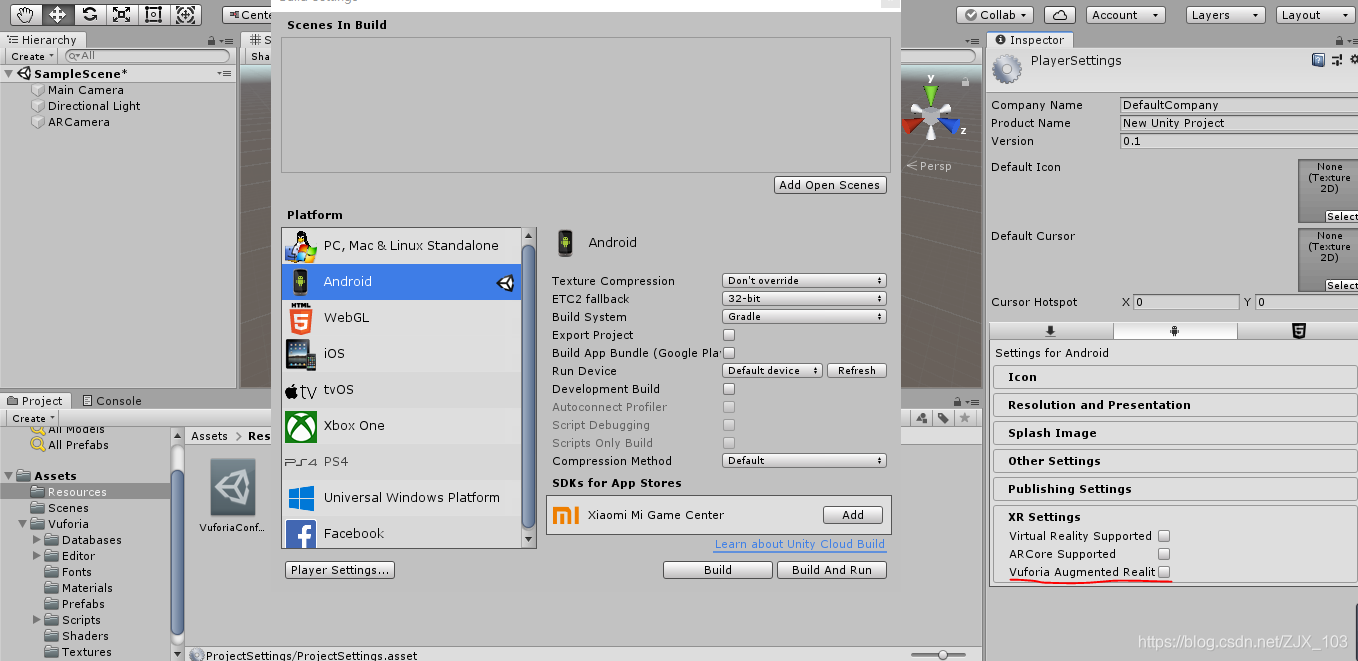1358x661 pixels.
Task: Open Learn about Unity Cloud Build link
Action: pyautogui.click(x=800, y=544)
